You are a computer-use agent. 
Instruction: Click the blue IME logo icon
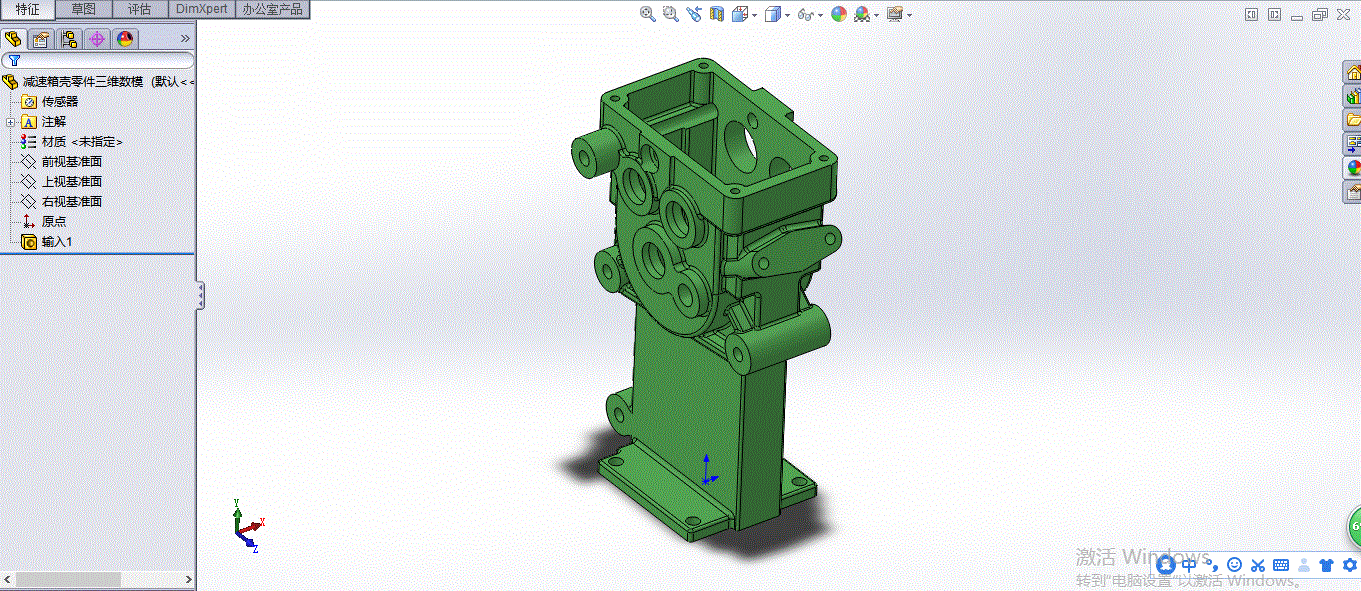[1166, 565]
